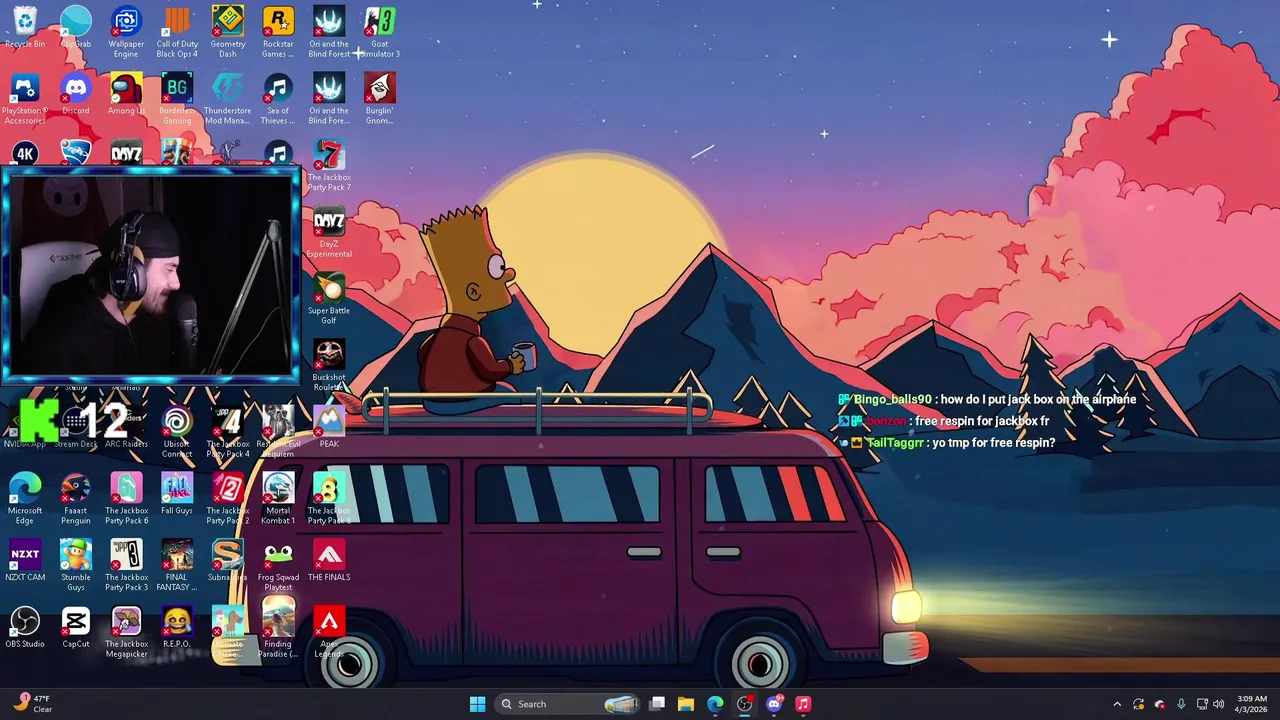Select the ClipGrab desktop shortcut
This screenshot has height=720, width=1280.
pyautogui.click(x=75, y=28)
